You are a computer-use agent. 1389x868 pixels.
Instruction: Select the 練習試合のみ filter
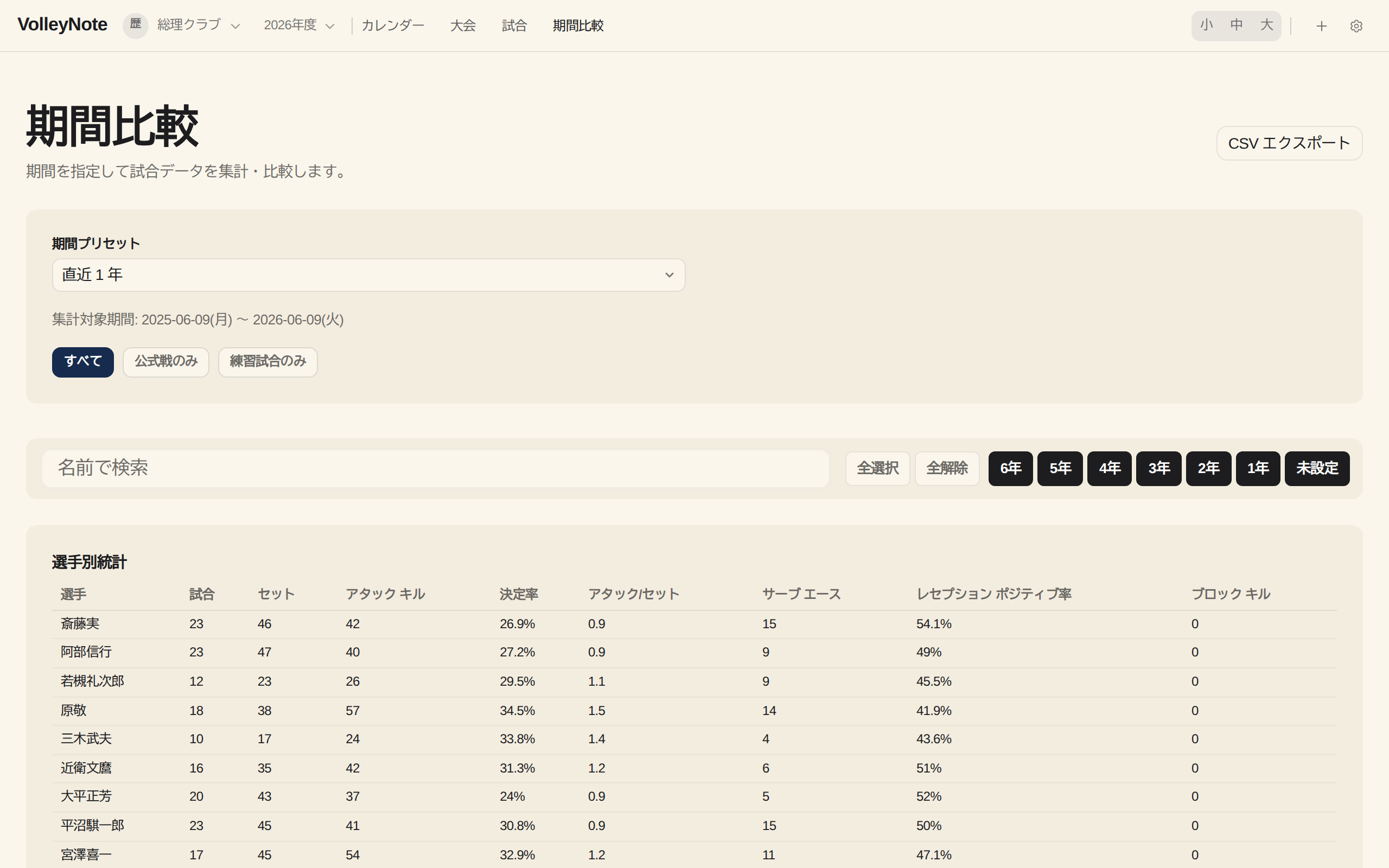[267, 362]
